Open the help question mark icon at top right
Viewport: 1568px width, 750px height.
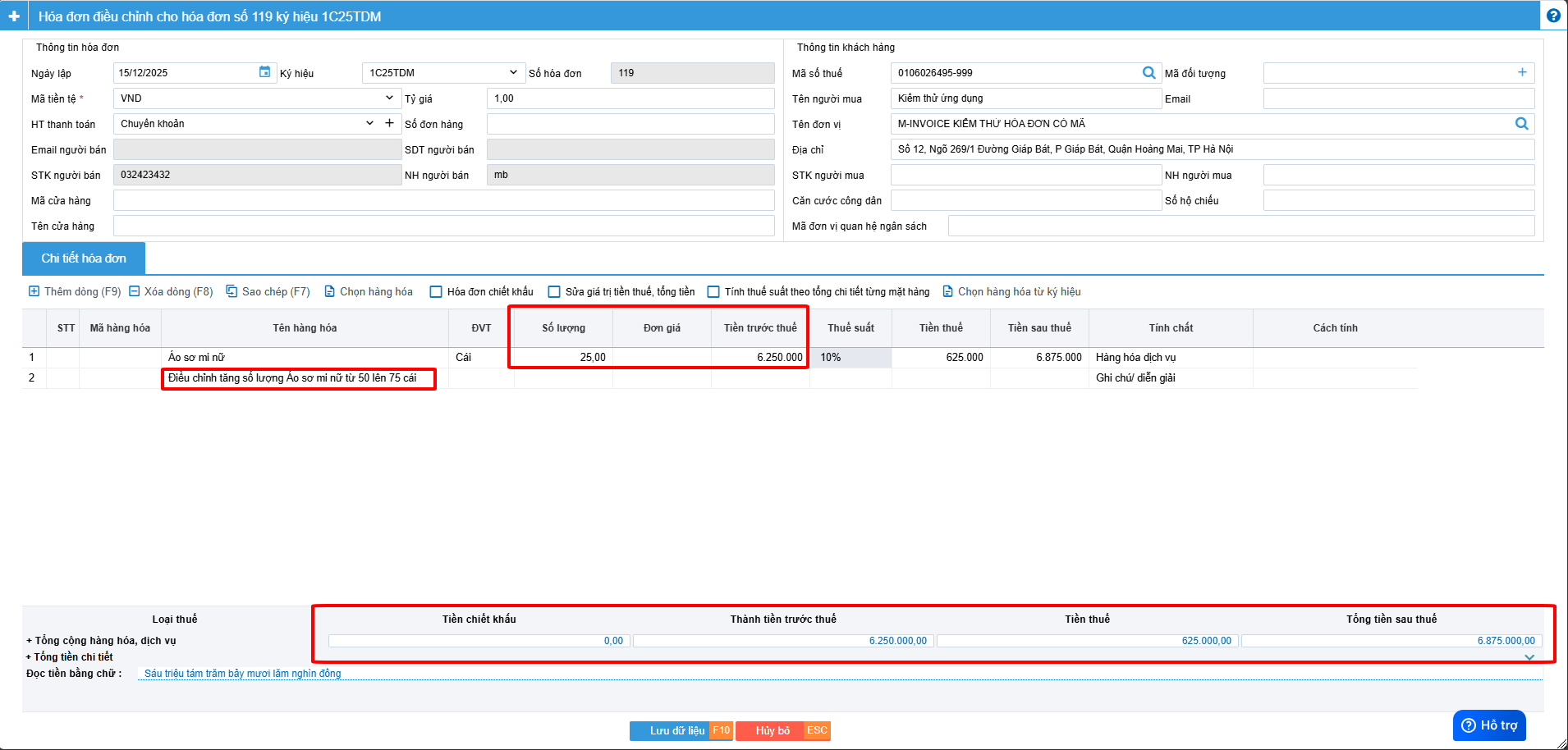(1553, 16)
